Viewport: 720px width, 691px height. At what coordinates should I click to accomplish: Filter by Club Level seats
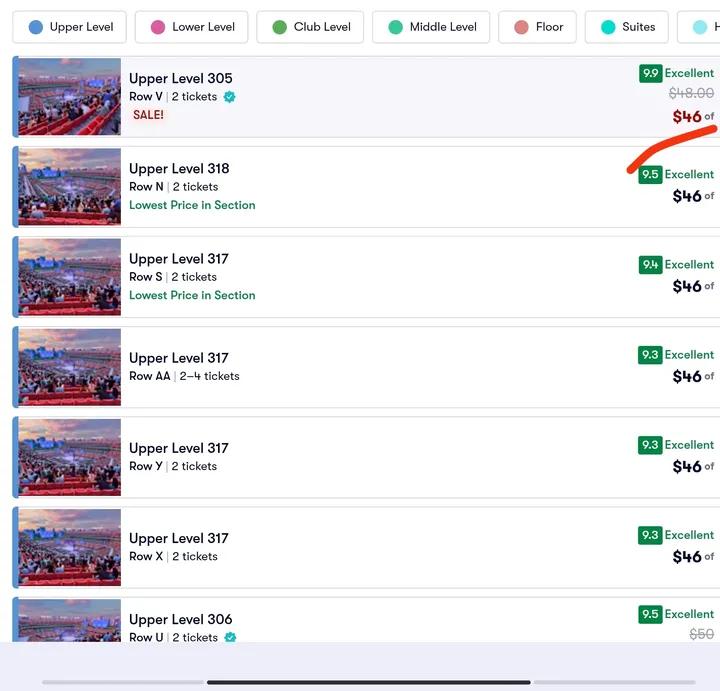pyautogui.click(x=310, y=27)
